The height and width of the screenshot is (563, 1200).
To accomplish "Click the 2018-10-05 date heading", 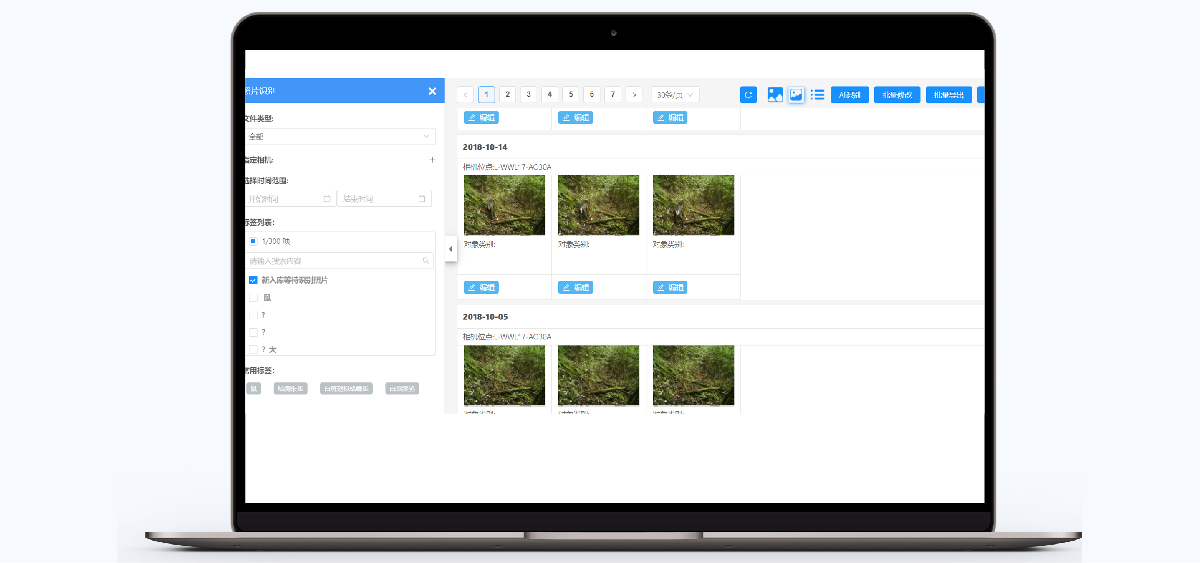I will [485, 317].
